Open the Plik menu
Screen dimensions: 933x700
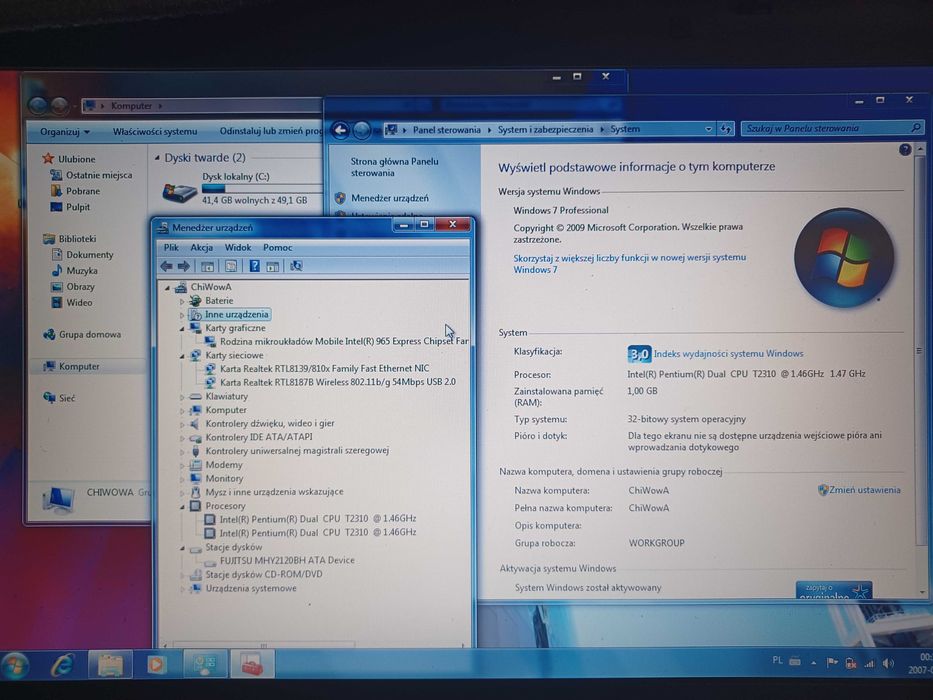coord(171,247)
